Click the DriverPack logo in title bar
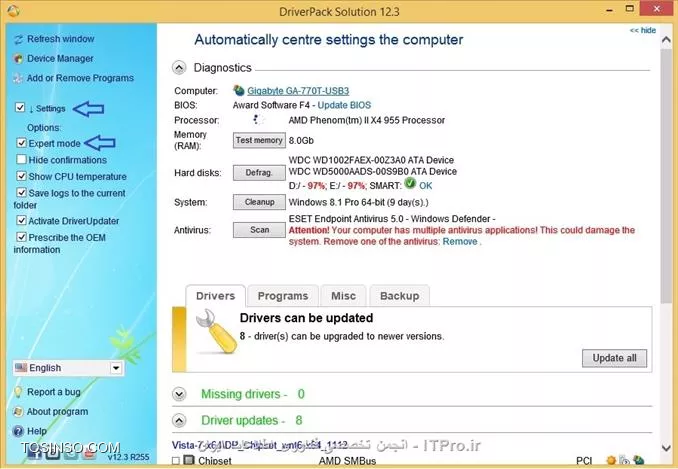The width and height of the screenshot is (678, 469). coord(13,11)
